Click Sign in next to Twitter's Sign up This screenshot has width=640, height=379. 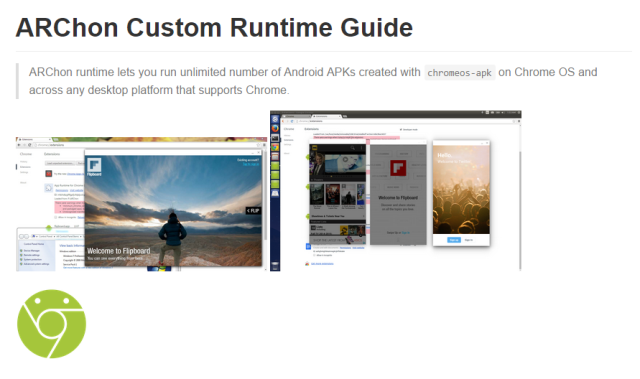pos(469,240)
